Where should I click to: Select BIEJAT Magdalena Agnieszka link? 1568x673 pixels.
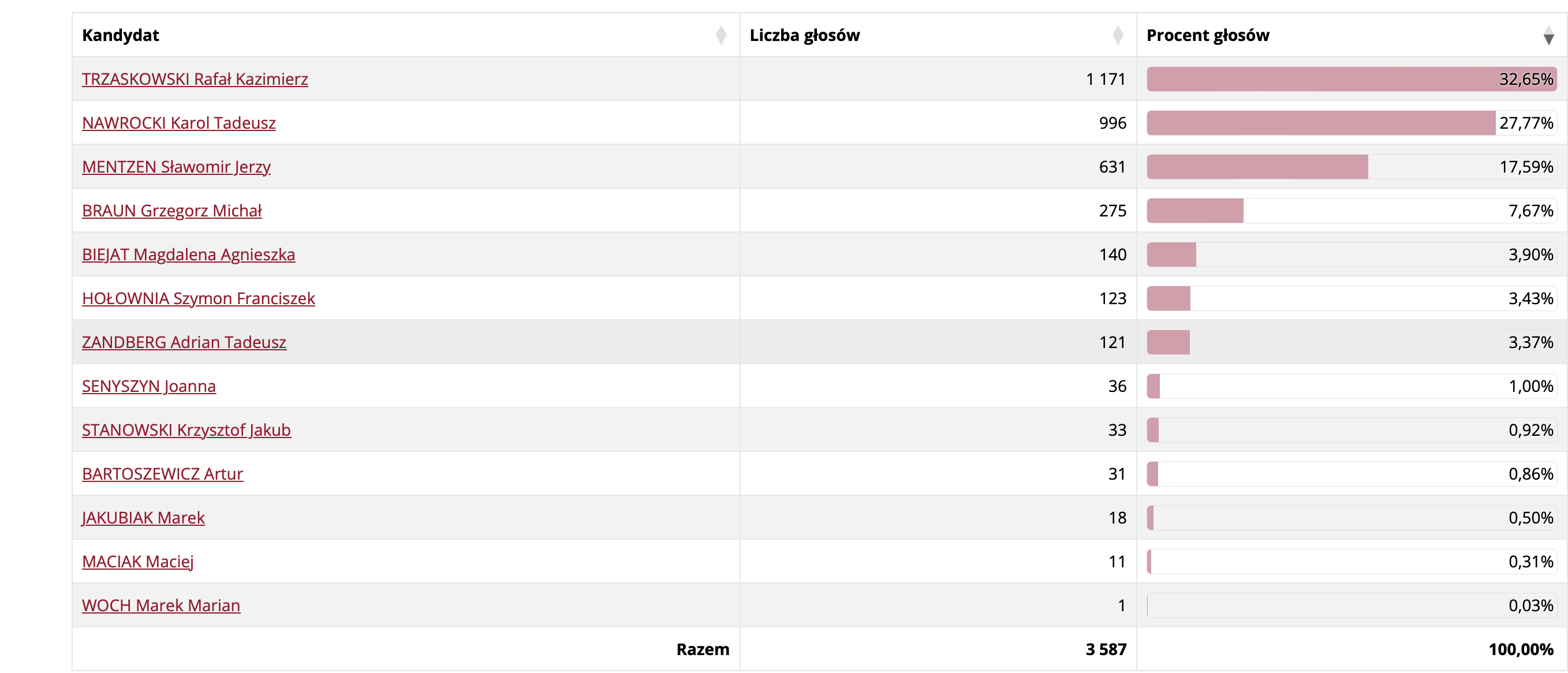tap(188, 255)
